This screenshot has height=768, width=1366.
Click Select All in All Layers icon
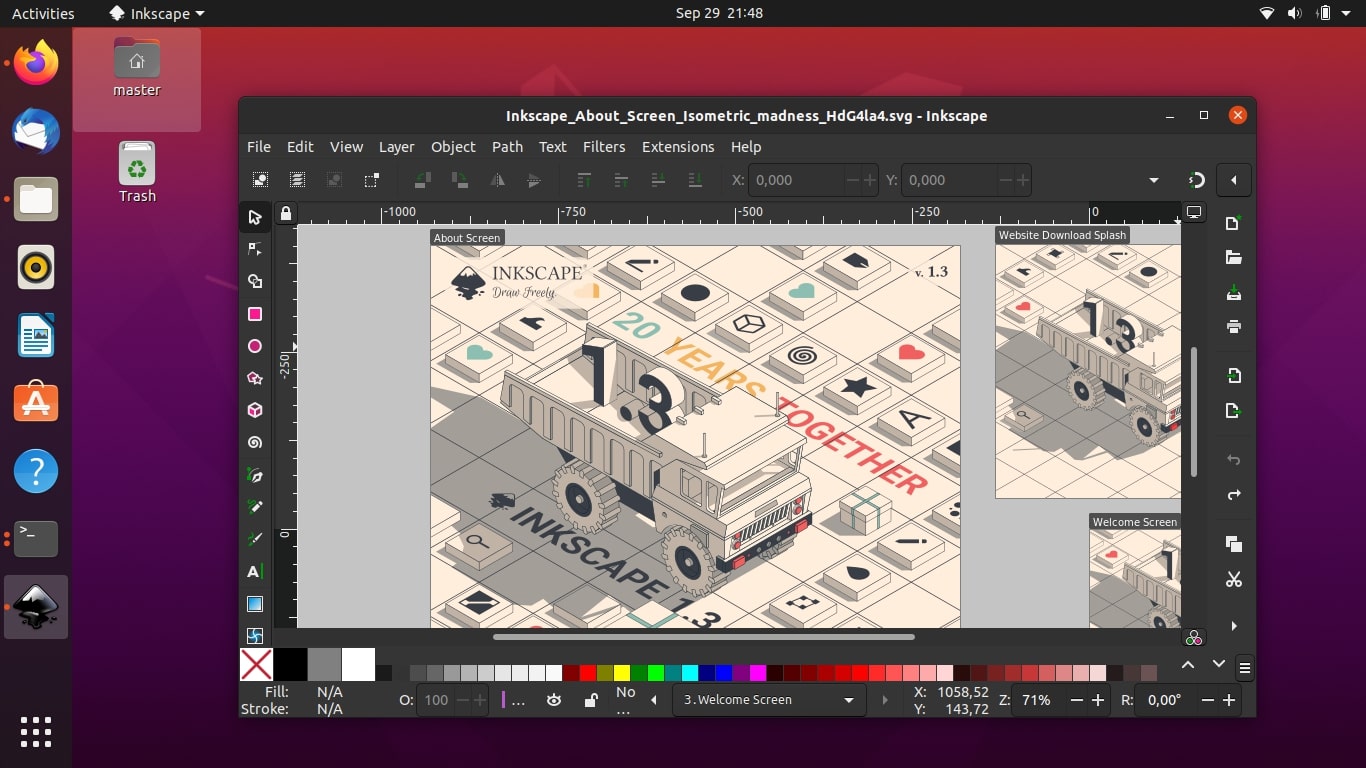coord(297,180)
